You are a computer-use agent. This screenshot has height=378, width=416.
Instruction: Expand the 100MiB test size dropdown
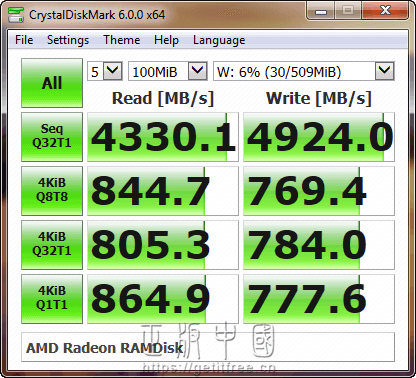click(x=168, y=71)
